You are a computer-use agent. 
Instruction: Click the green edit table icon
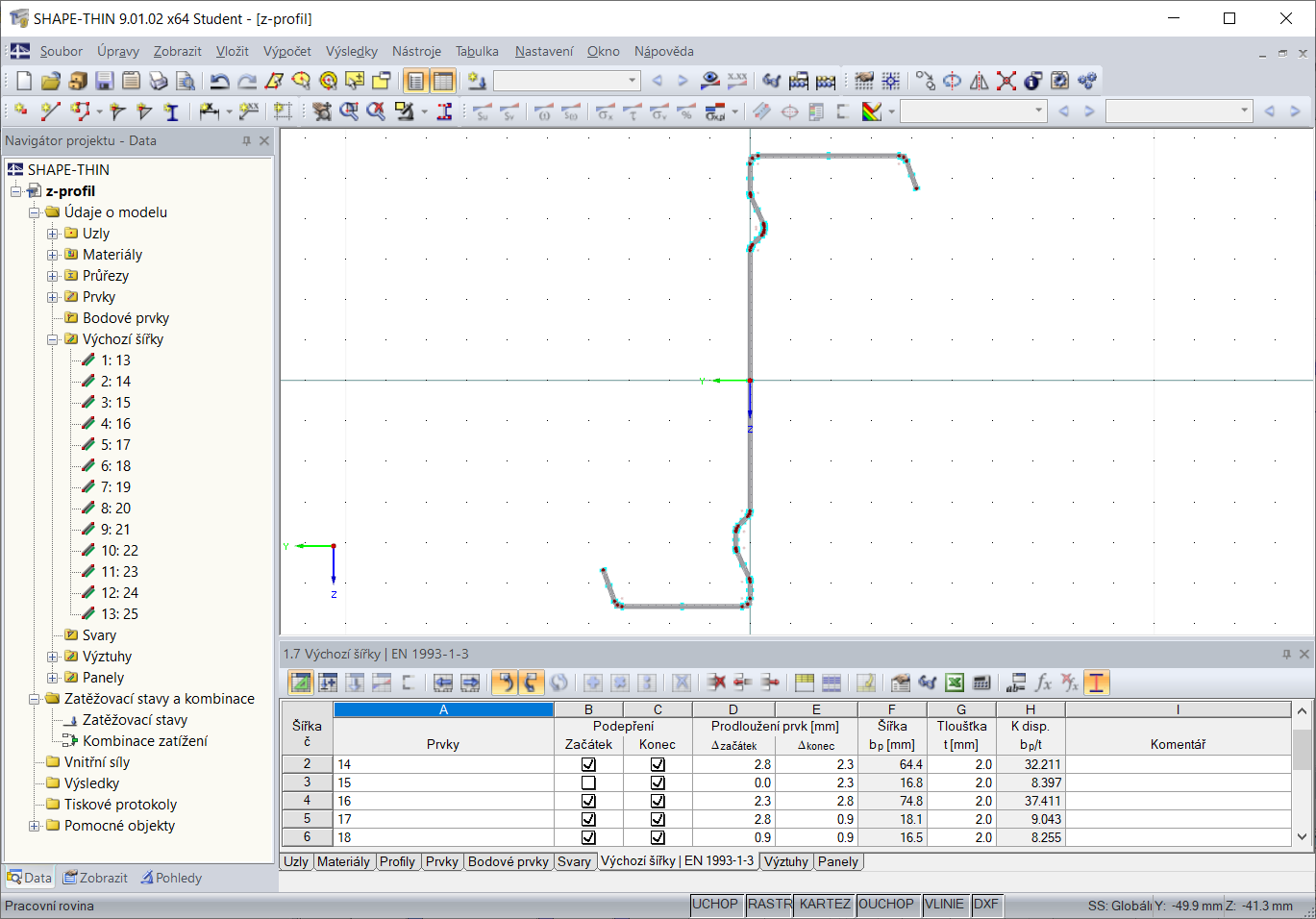coord(301,683)
